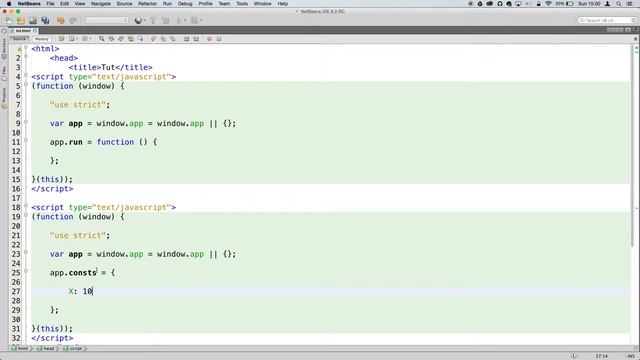Expand the Run Project dropdown arrow

[x=184, y=20]
